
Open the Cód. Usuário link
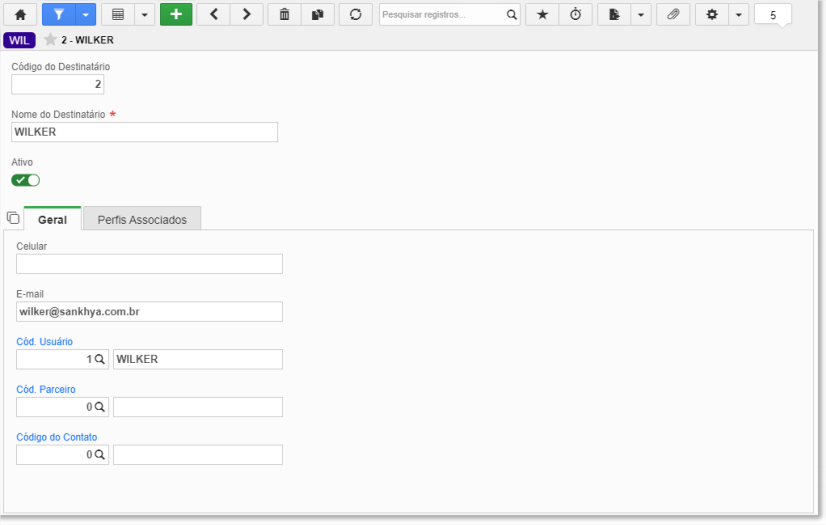(44, 342)
